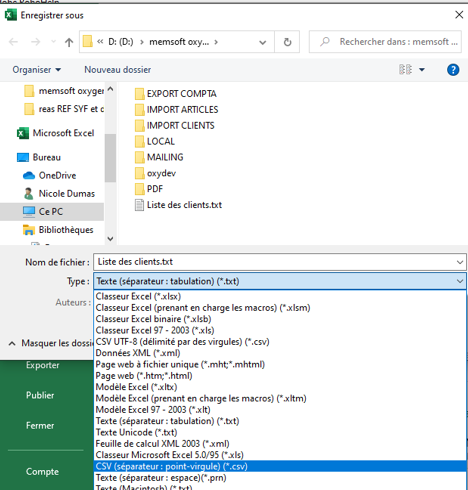Choose Texte Unicode (*.txt) type
The height and width of the screenshot is (490, 468).
pos(280,432)
